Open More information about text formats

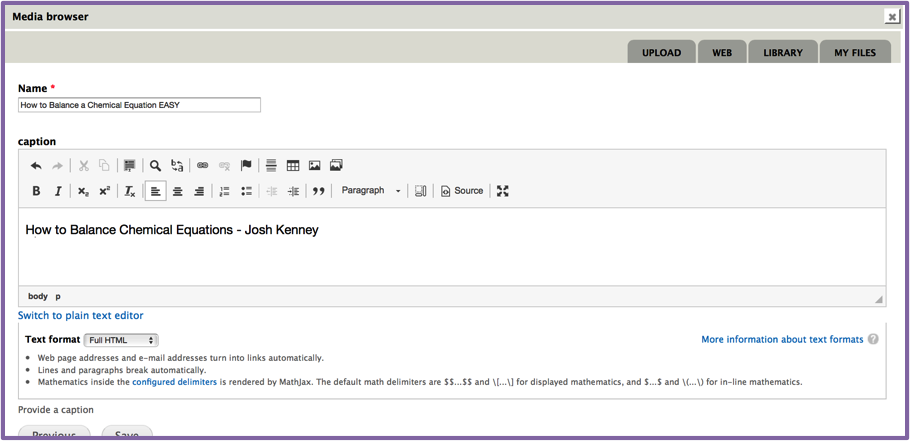(x=781, y=340)
